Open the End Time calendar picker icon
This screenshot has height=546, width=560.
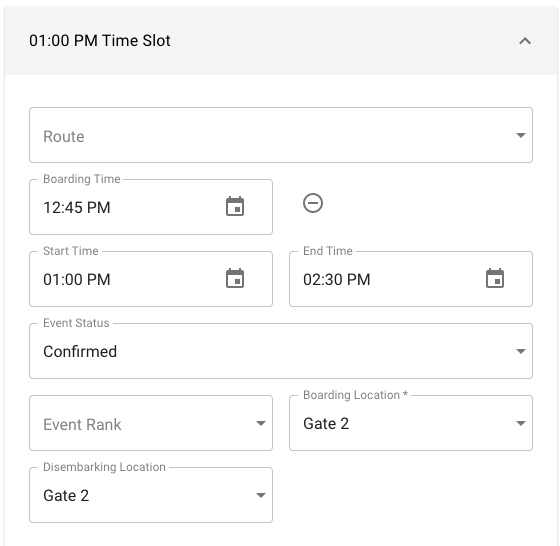click(x=495, y=278)
